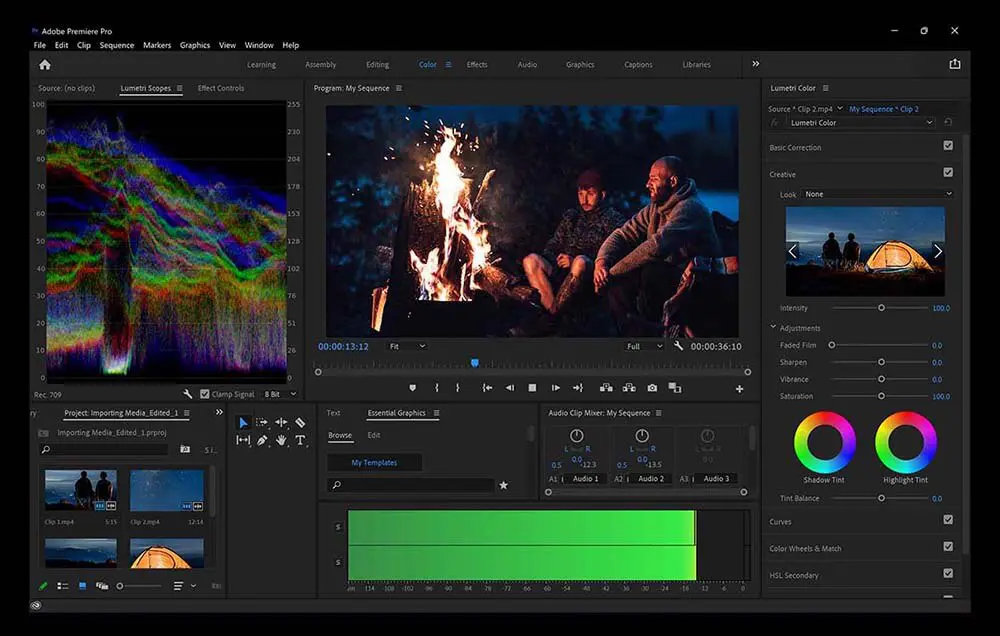Open the Look dropdown set to None

pos(878,194)
